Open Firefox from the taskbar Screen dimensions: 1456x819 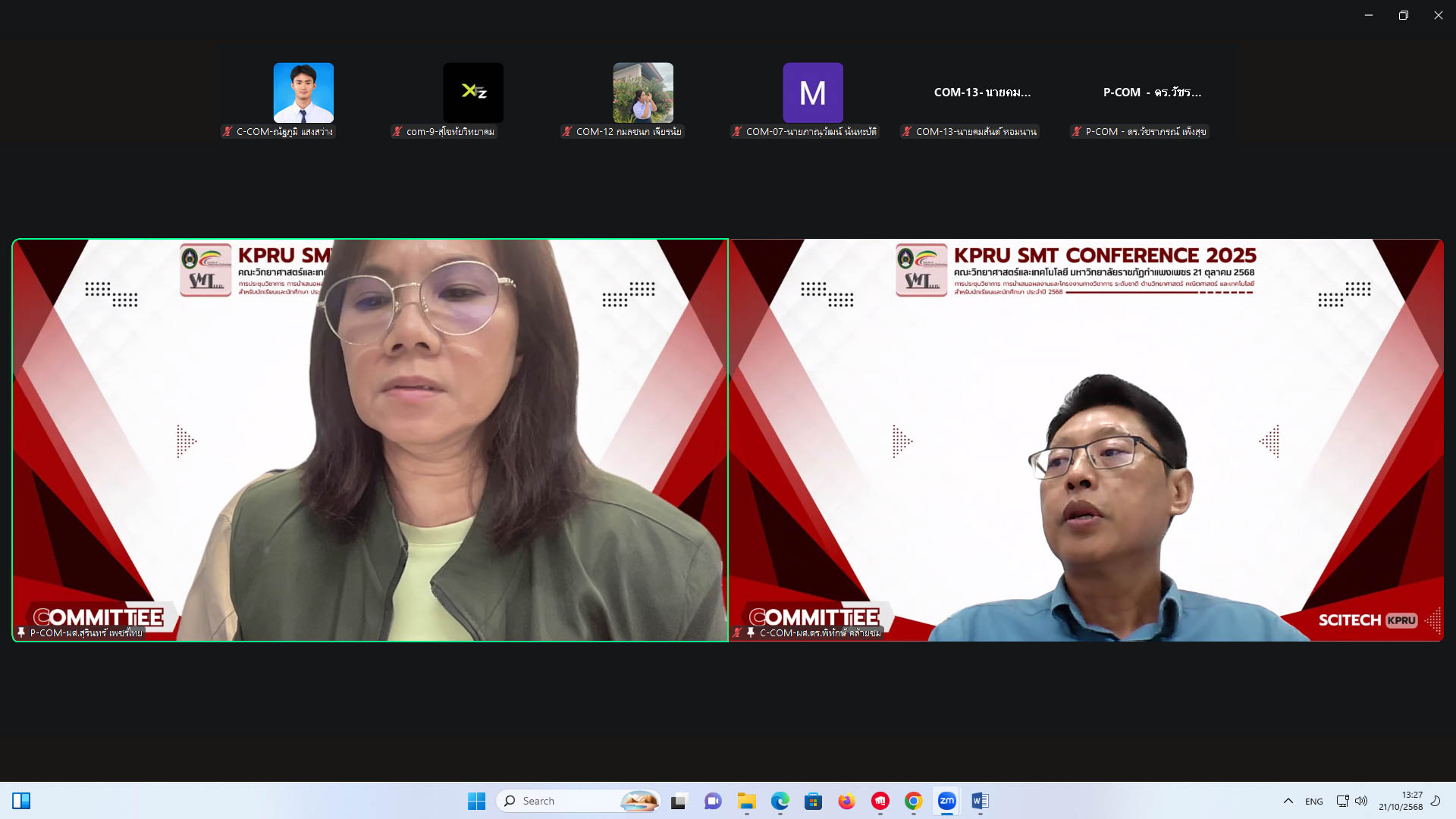[x=846, y=801]
